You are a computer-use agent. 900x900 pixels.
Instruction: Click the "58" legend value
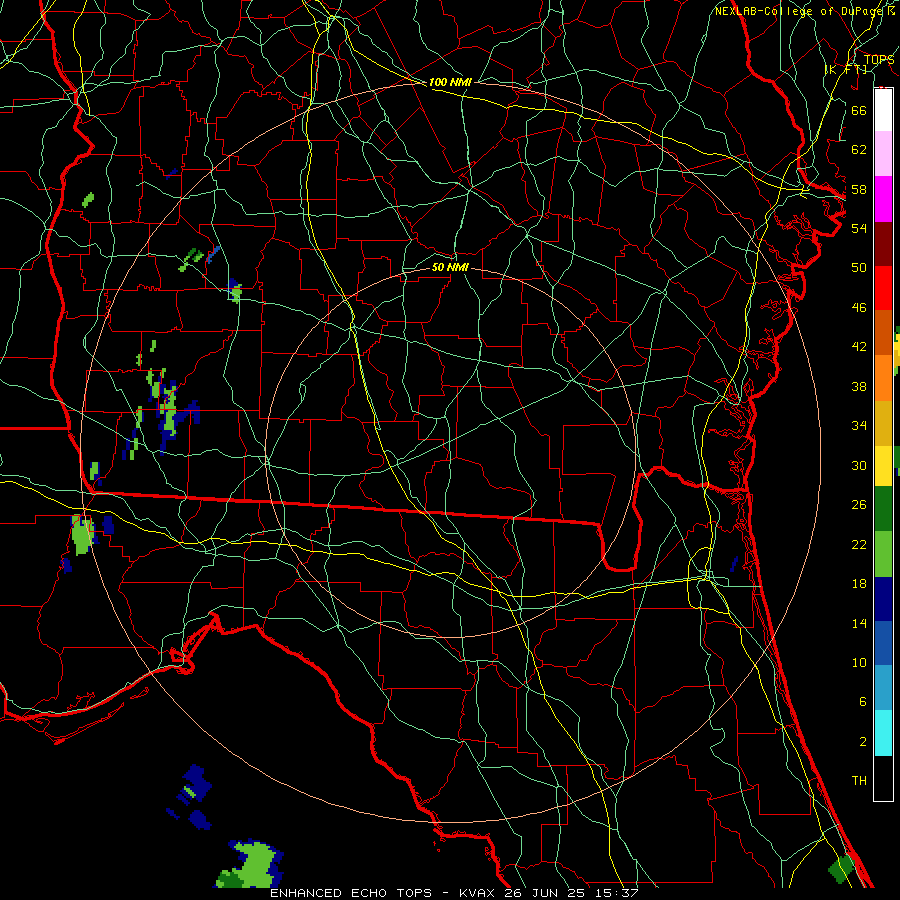pos(859,189)
